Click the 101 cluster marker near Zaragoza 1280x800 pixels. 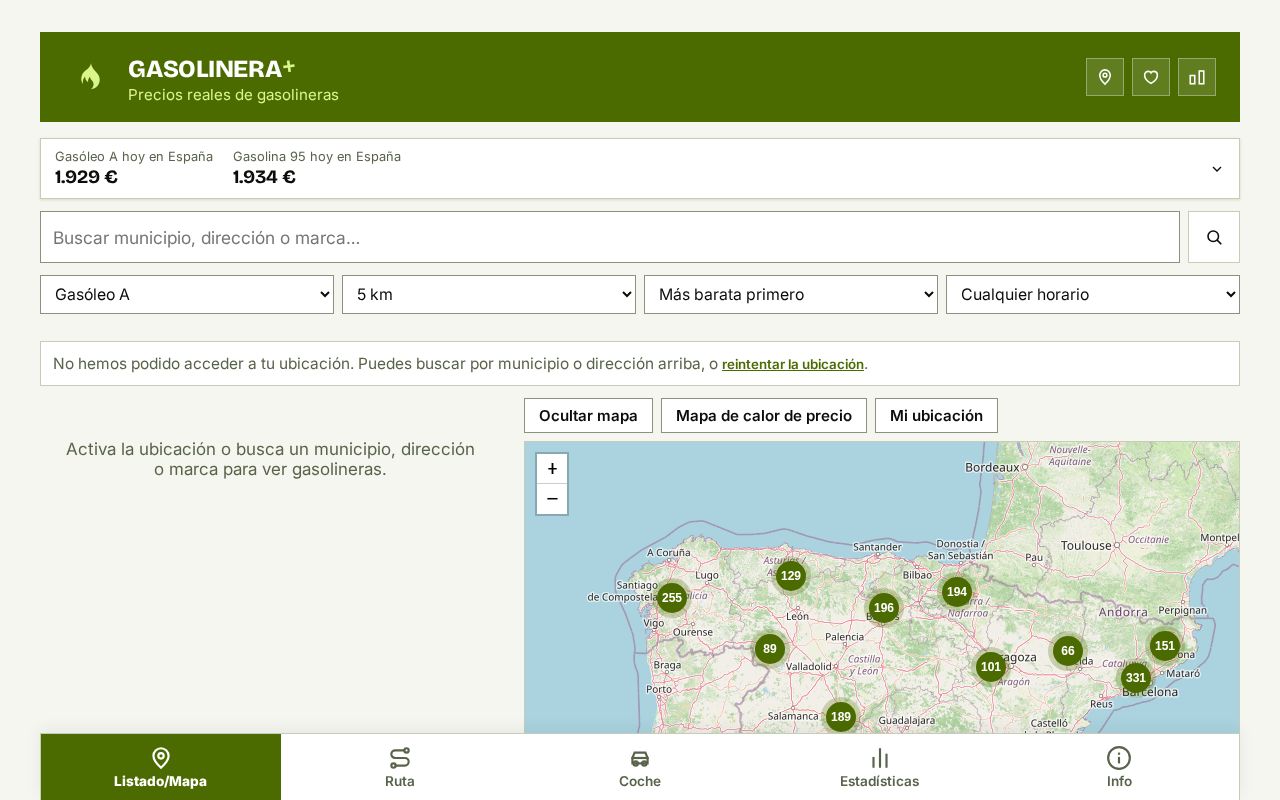click(991, 667)
